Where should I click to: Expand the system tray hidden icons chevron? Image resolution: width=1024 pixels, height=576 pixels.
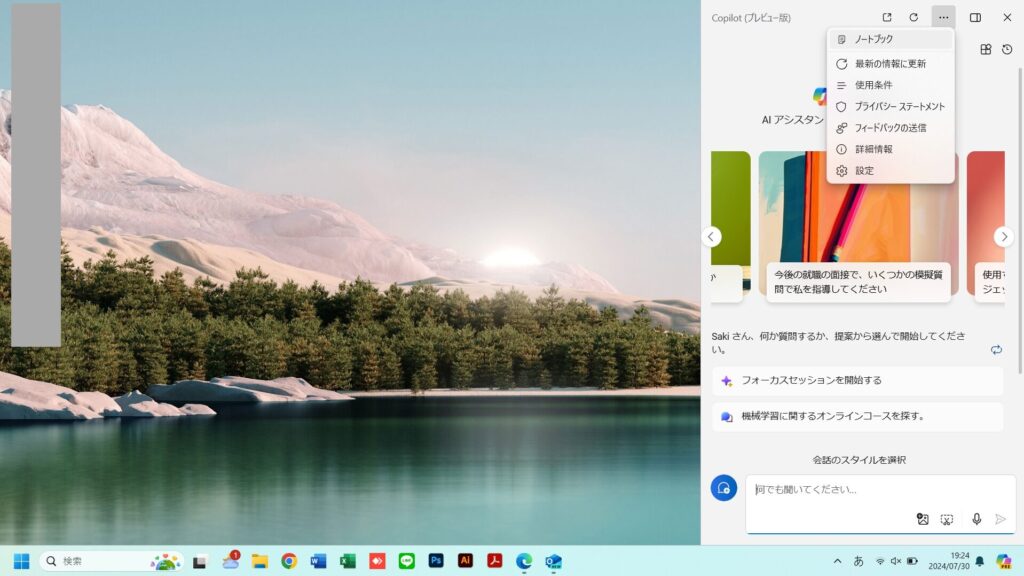coord(837,561)
